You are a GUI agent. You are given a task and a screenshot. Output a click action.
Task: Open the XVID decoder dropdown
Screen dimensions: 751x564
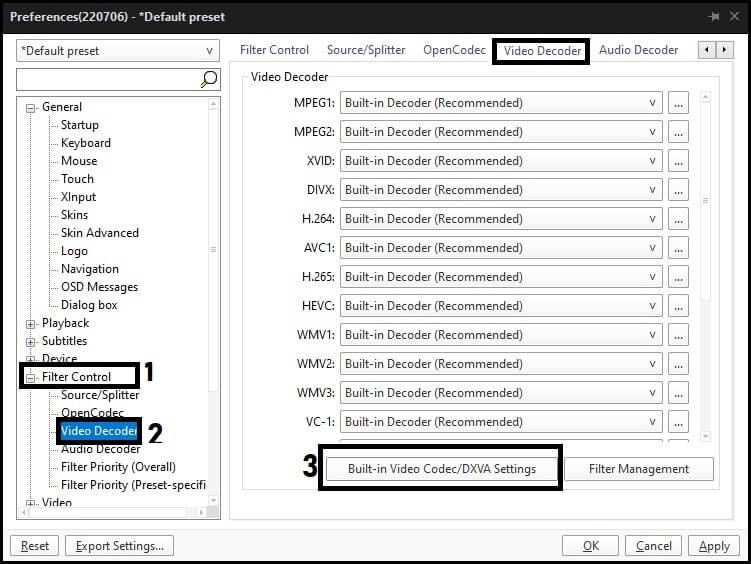click(501, 161)
